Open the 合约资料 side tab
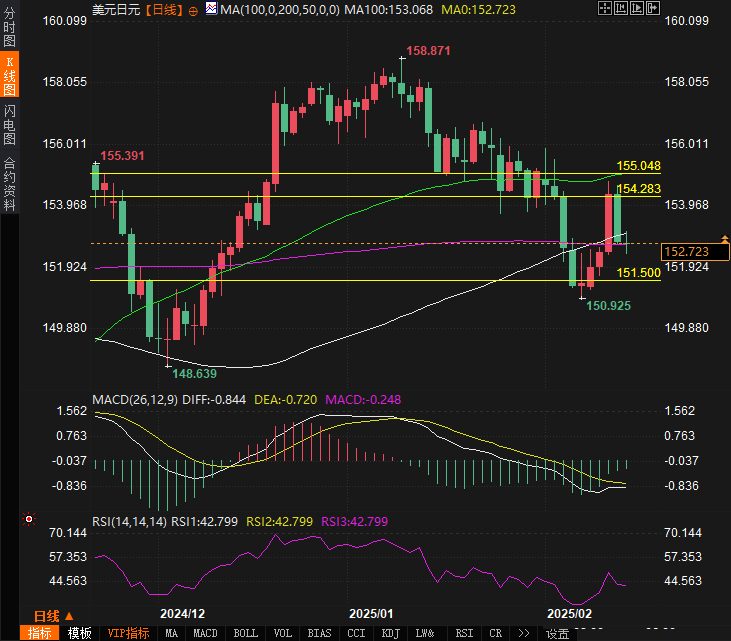The width and height of the screenshot is (731, 641). click(9, 184)
